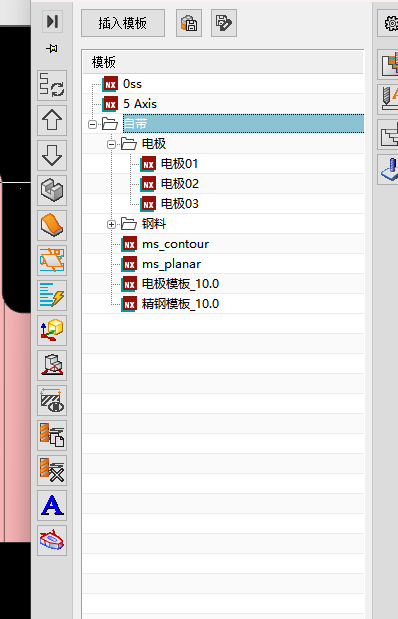This screenshot has height=619, width=398.
Task: Click the coordinate axes with cube icon
Action: pyautogui.click(x=52, y=330)
